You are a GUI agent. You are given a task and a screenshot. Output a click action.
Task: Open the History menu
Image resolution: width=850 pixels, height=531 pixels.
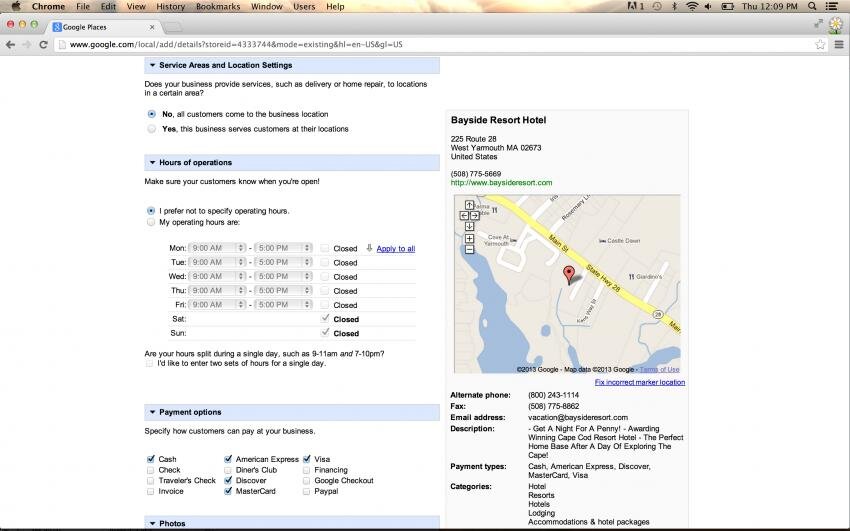(x=170, y=7)
